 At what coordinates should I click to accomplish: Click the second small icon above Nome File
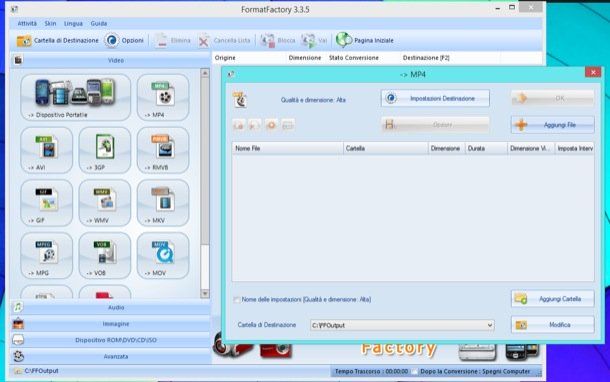point(254,125)
